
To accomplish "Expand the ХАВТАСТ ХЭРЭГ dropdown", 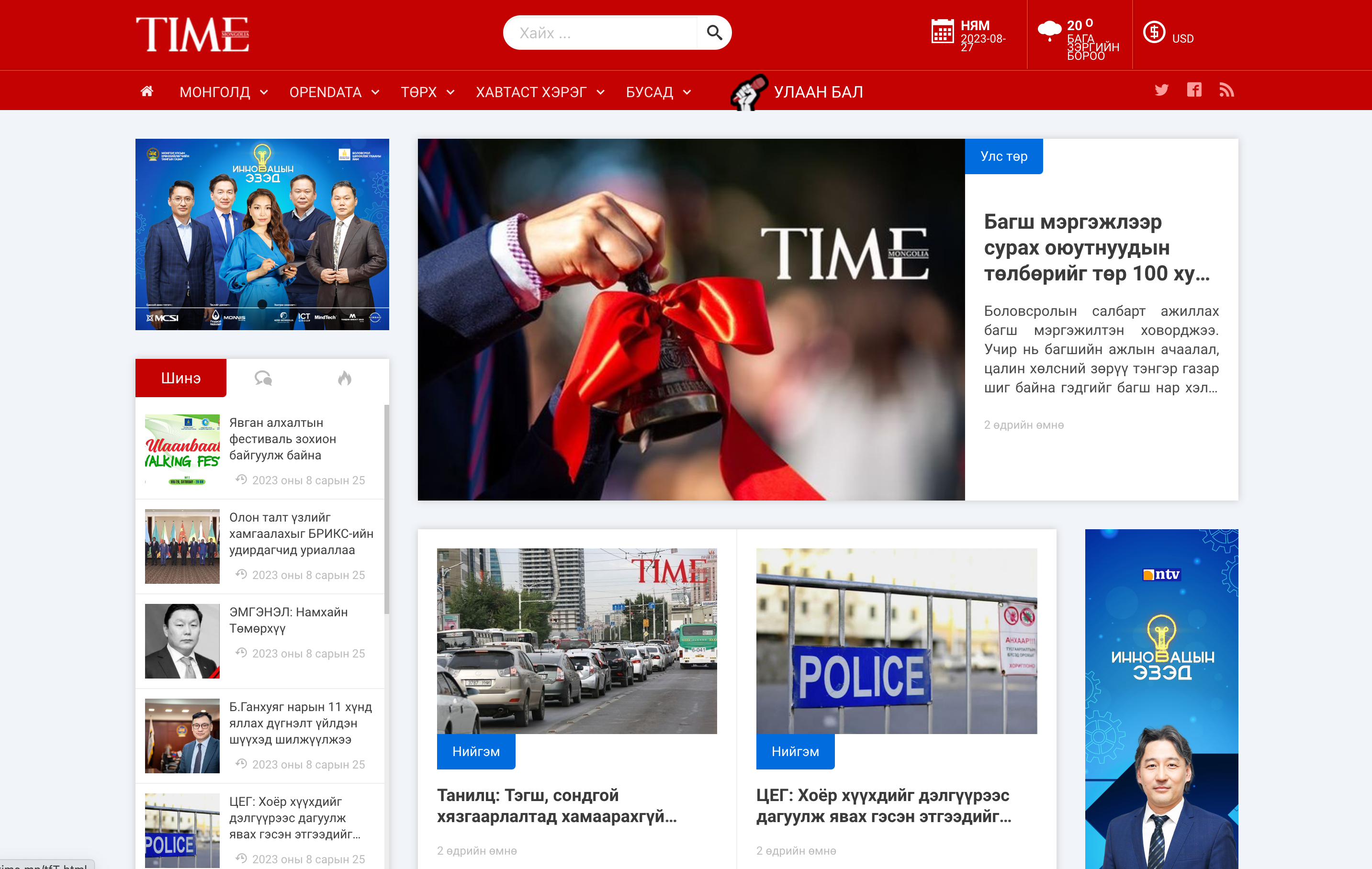I will pyautogui.click(x=540, y=92).
